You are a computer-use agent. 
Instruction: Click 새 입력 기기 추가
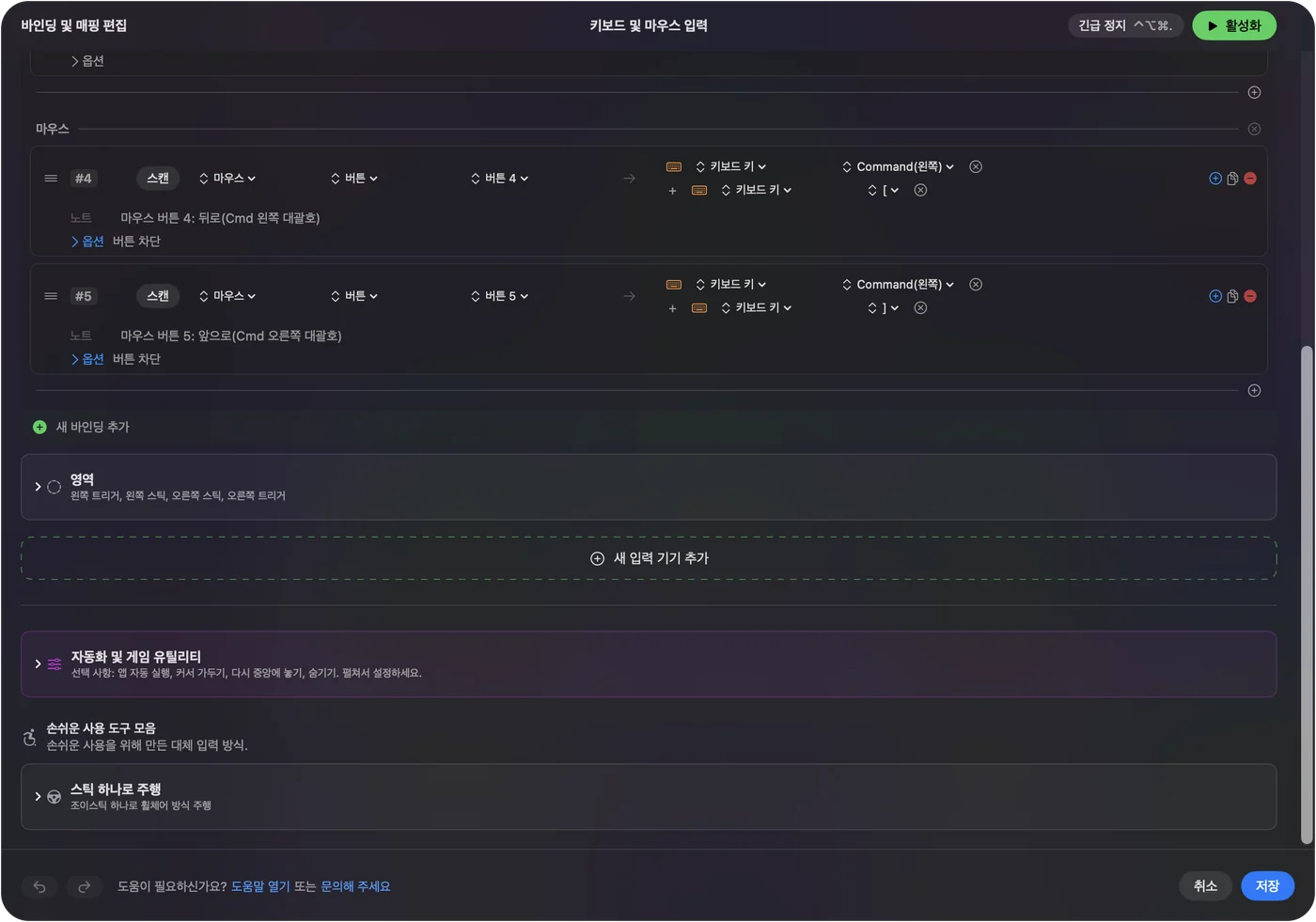pyautogui.click(x=649, y=558)
